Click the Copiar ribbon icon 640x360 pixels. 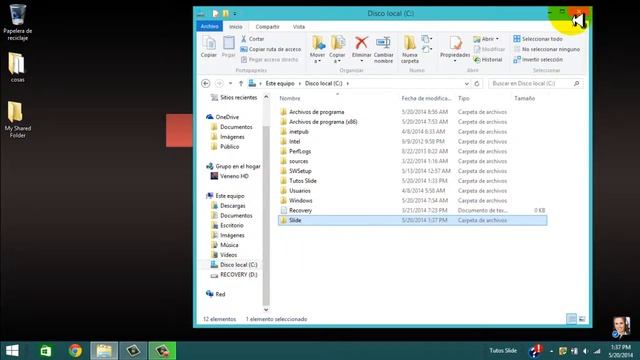(209, 47)
